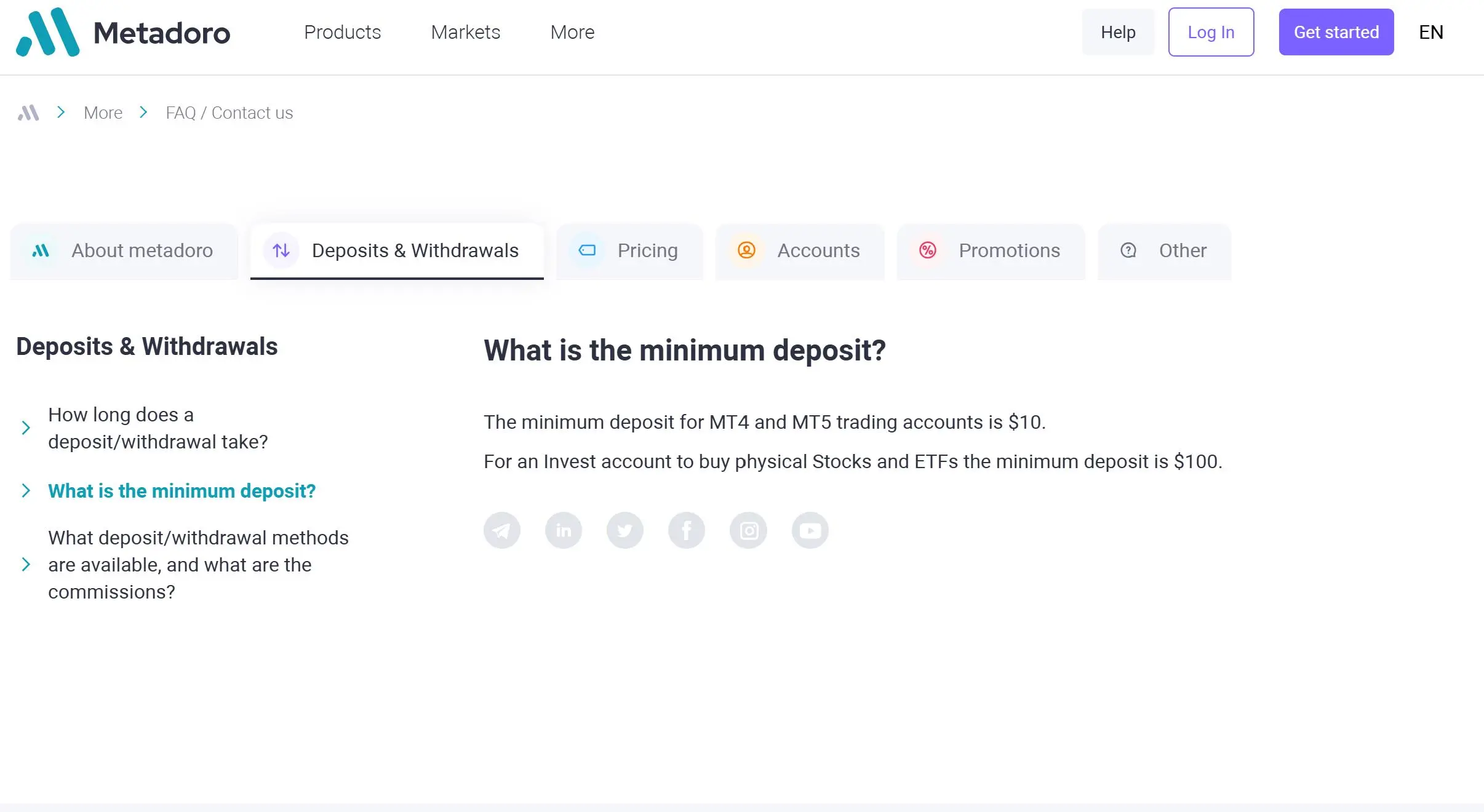The image size is (1484, 812).
Task: Open the Accounts tab
Action: [800, 251]
